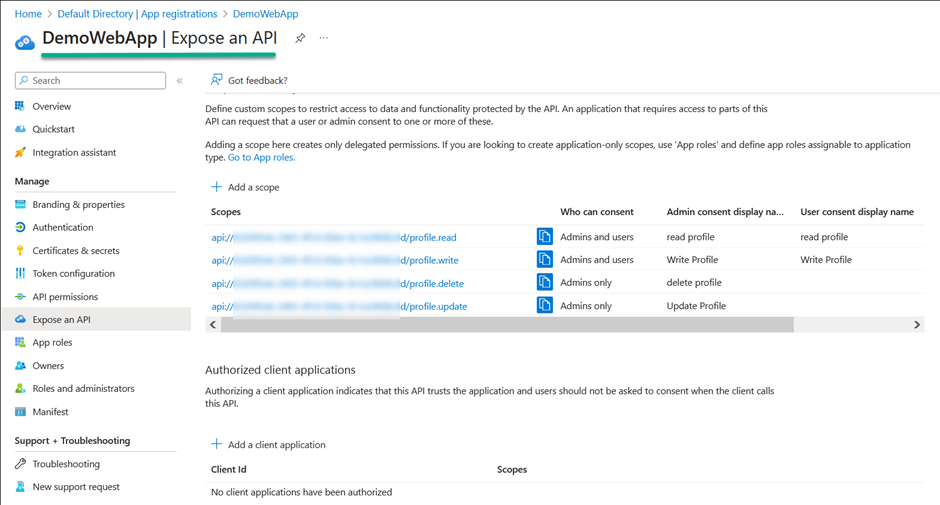Open Overview in the sidebar
The width and height of the screenshot is (940, 505).
[x=52, y=106]
